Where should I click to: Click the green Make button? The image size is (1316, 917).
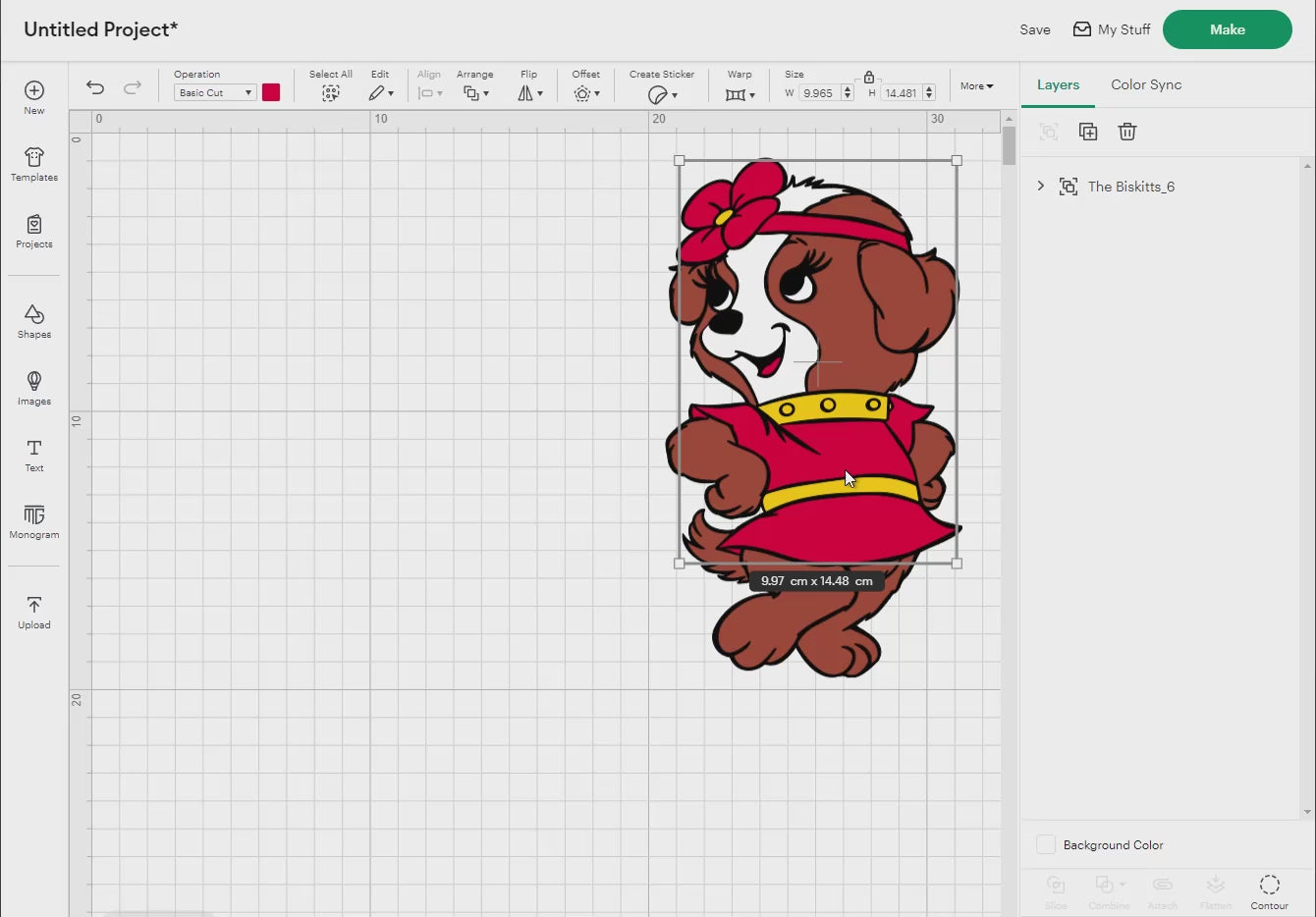point(1228,29)
